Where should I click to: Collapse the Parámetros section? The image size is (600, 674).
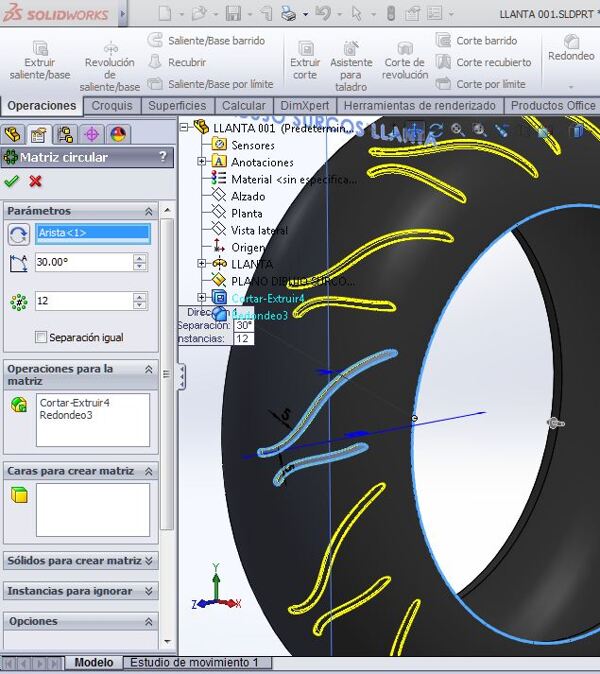[x=149, y=211]
